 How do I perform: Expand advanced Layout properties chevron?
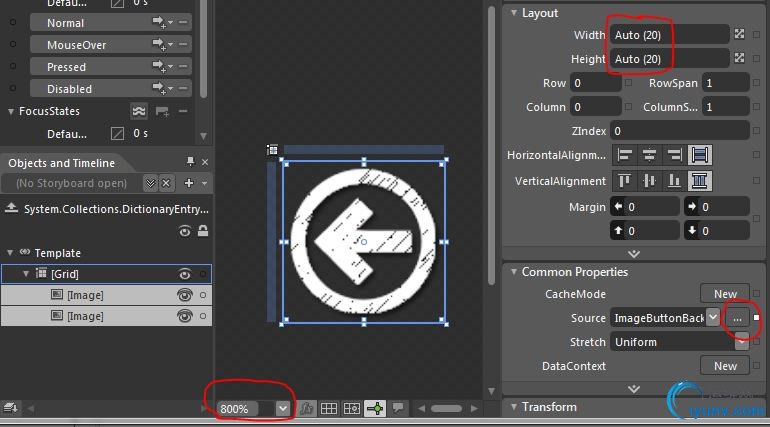[634, 254]
